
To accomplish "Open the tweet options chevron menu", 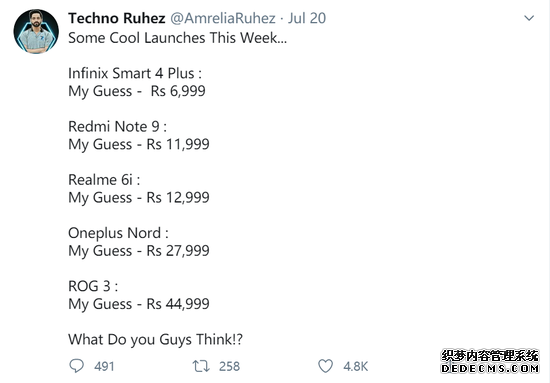I will [529, 18].
